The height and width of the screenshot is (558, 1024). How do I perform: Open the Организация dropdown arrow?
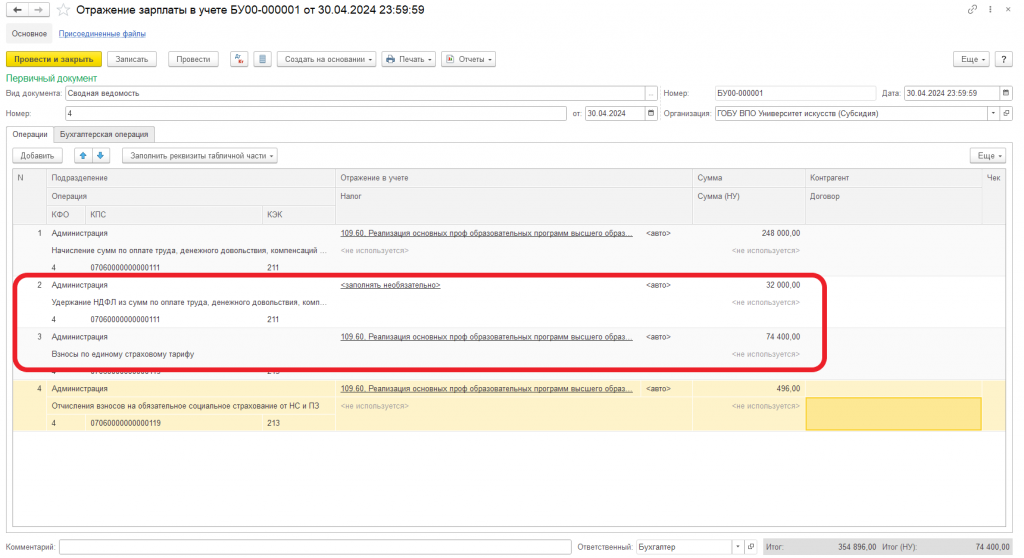coord(993,113)
